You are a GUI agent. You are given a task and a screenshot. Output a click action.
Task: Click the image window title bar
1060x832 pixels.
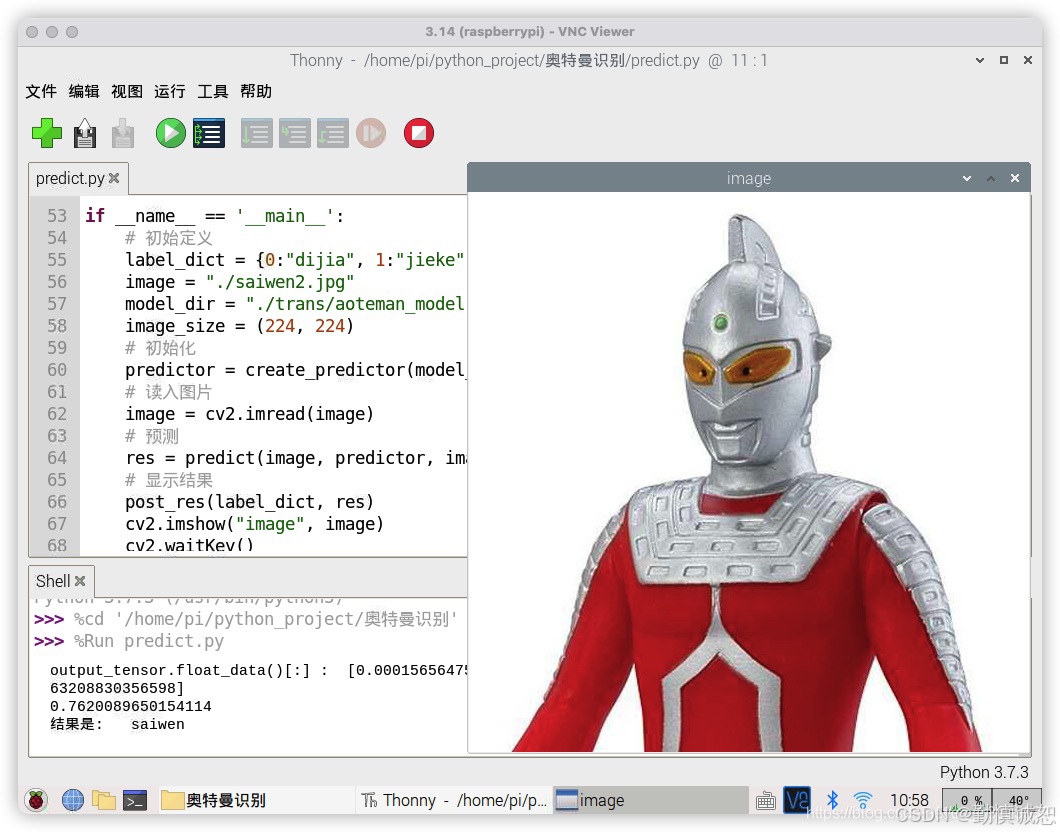click(x=748, y=178)
